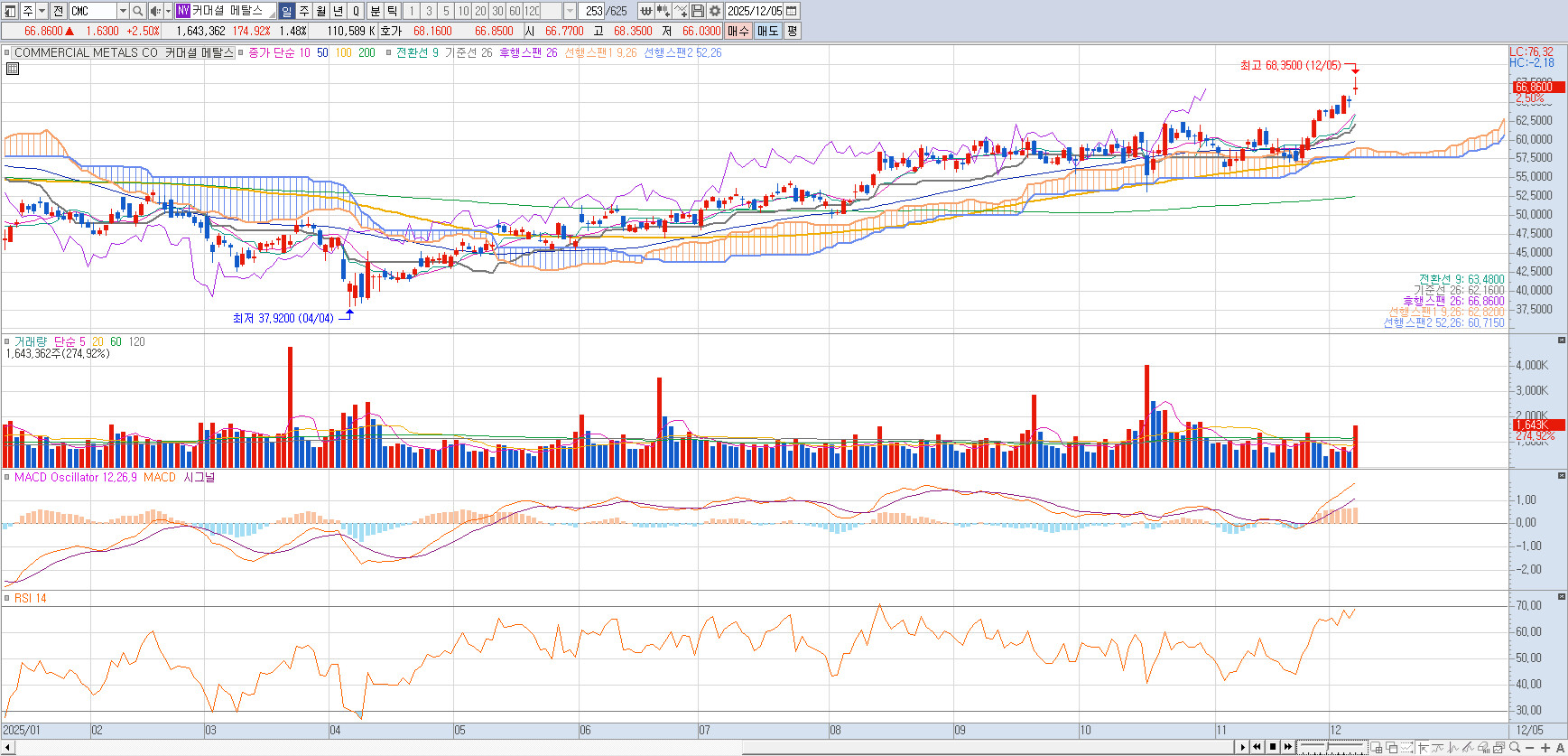Click the chart zoom slider at bottom
The width and height of the screenshot is (1568, 756).
click(x=1331, y=747)
